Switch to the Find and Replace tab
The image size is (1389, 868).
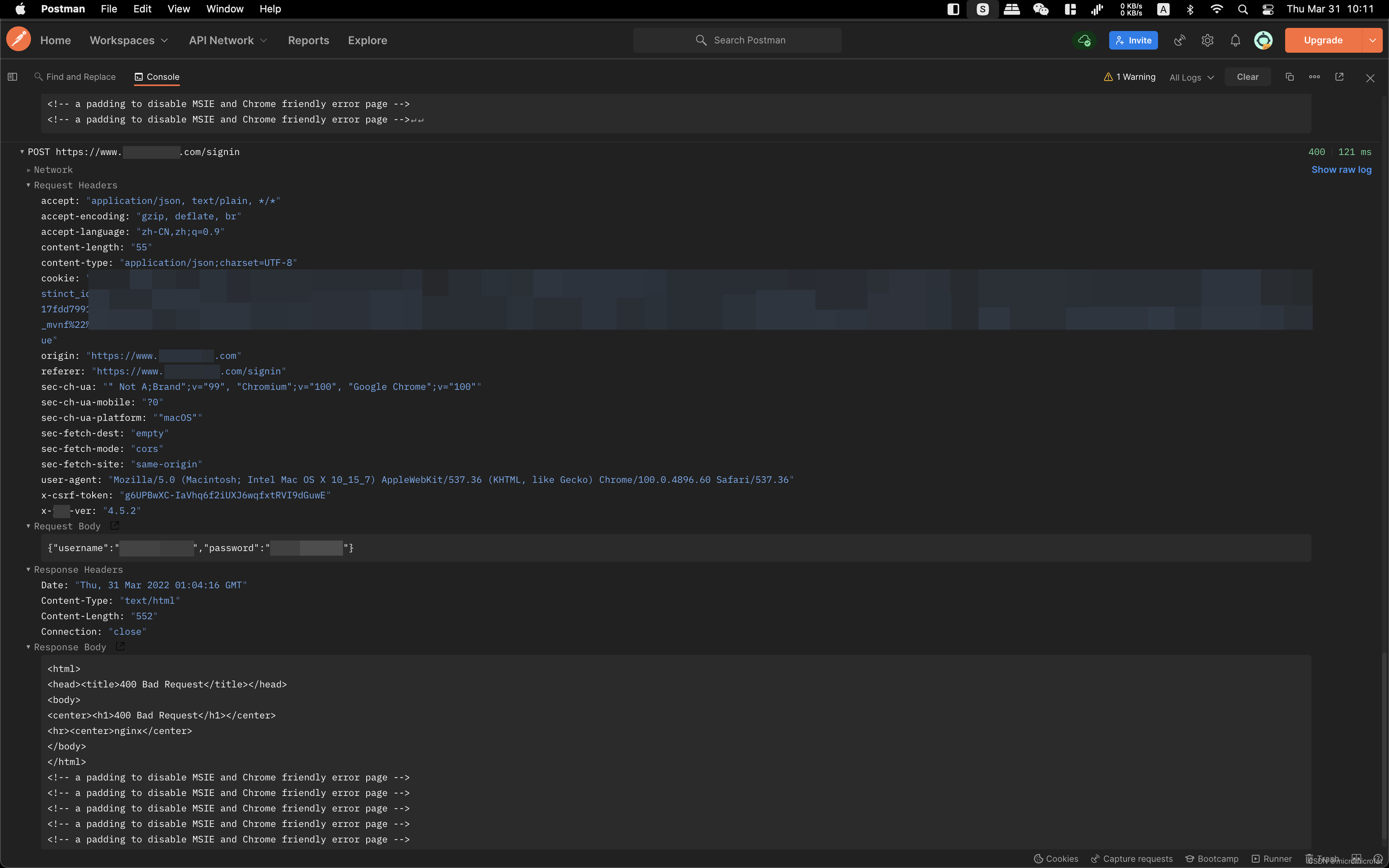(x=75, y=77)
